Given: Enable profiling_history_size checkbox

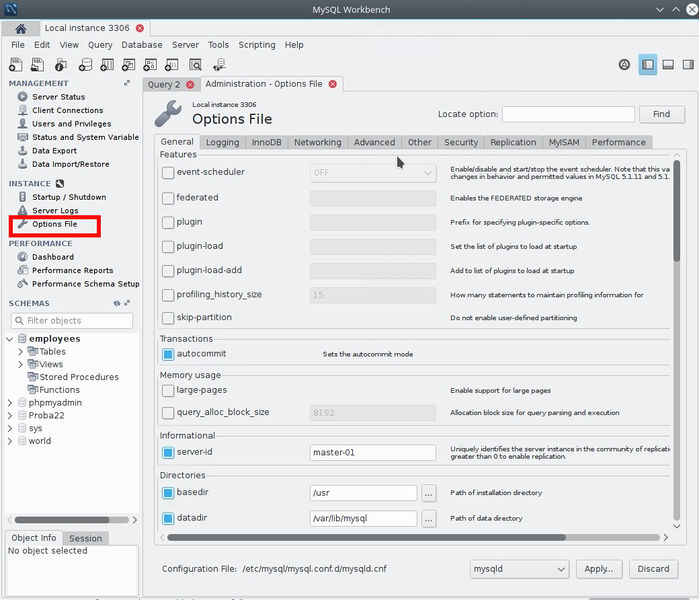Looking at the screenshot, I should [x=168, y=295].
